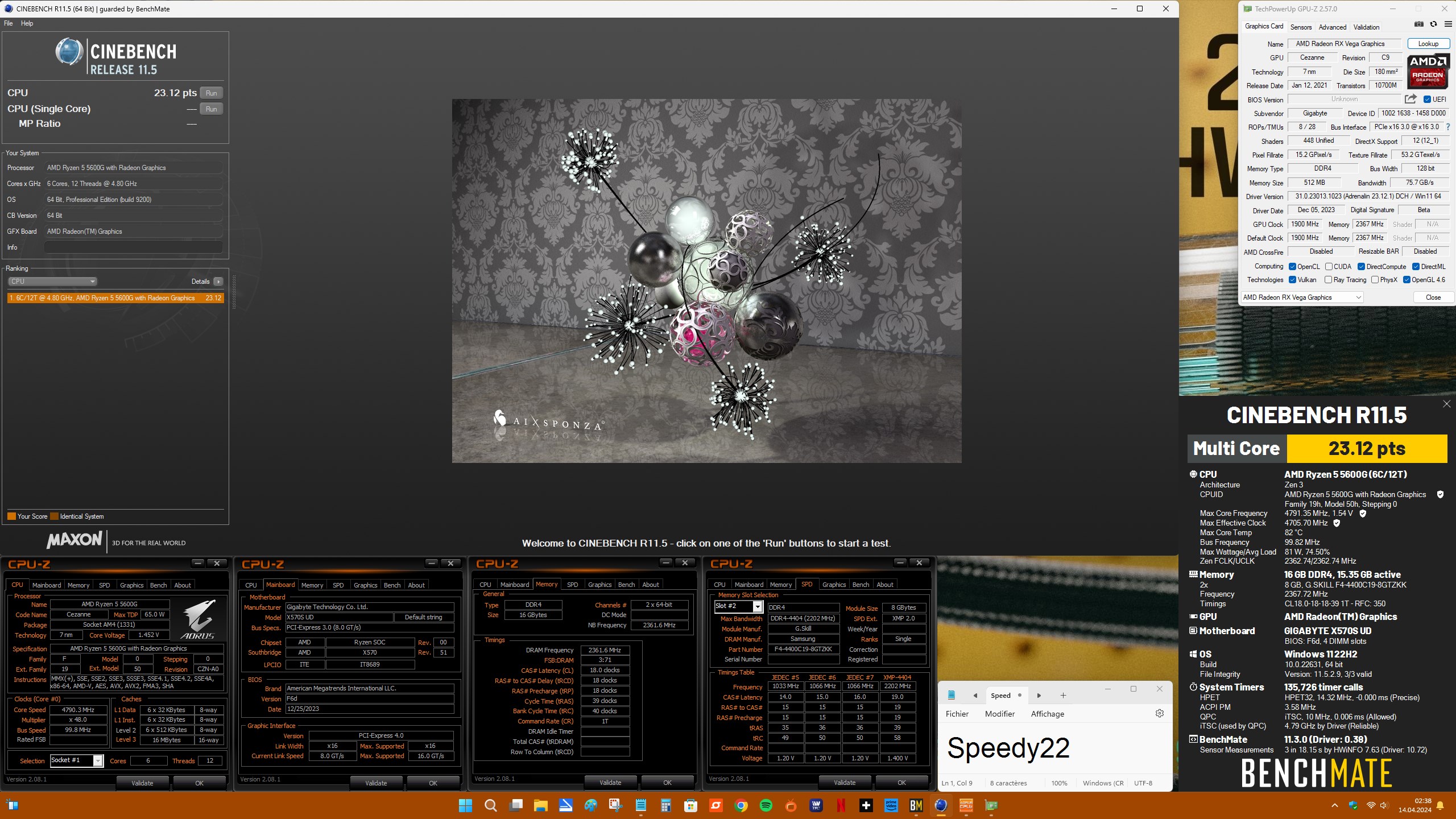Toggle the OpenCL checkbox
1456x819 pixels.
coord(1292,266)
